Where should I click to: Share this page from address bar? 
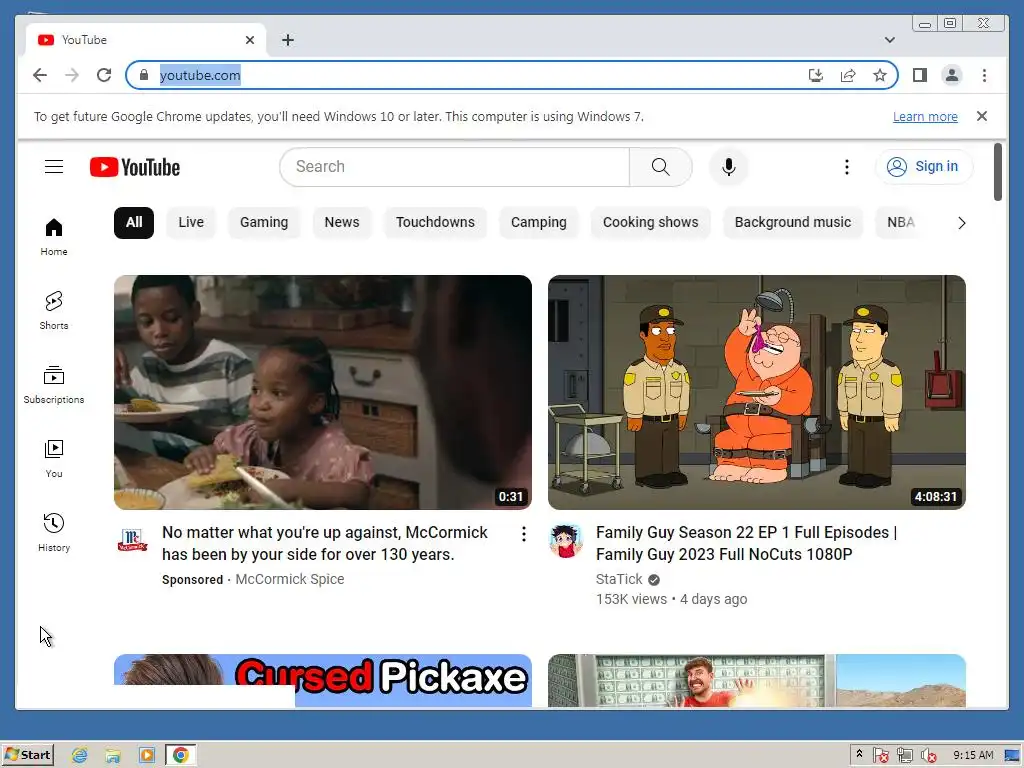click(x=848, y=75)
